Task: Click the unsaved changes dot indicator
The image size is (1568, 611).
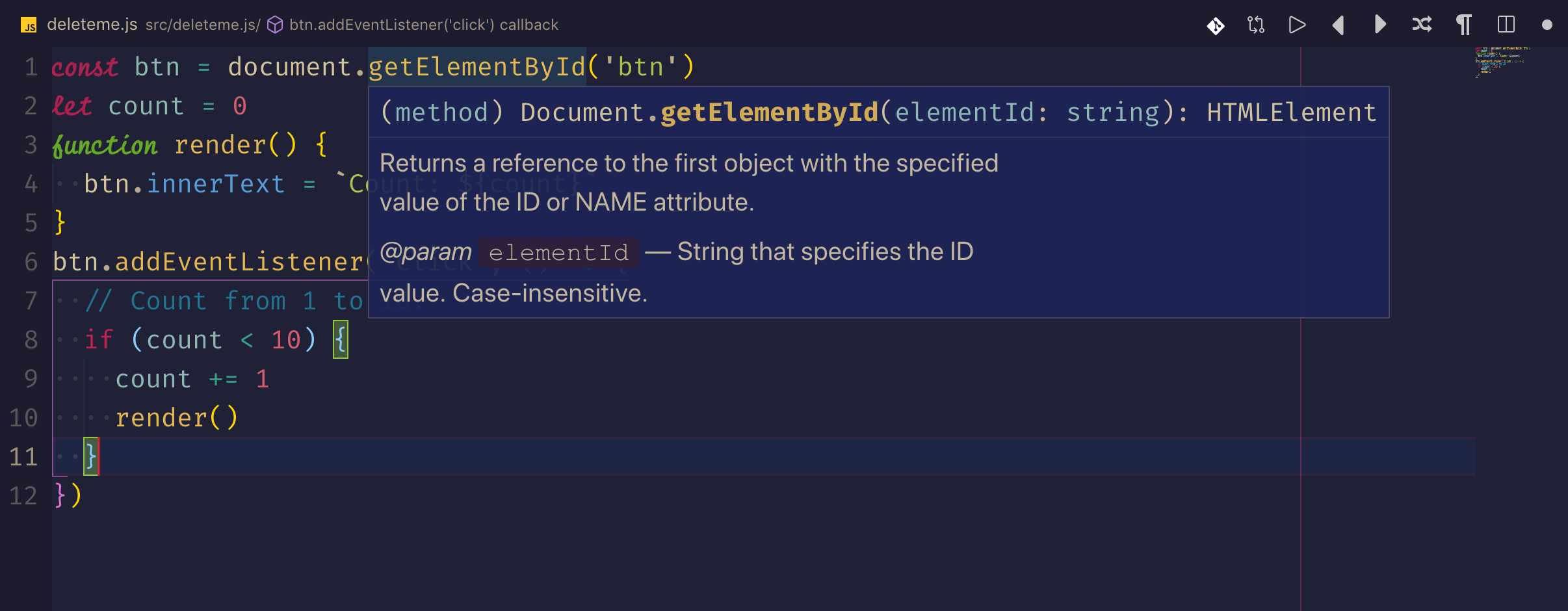Action: (1547, 25)
